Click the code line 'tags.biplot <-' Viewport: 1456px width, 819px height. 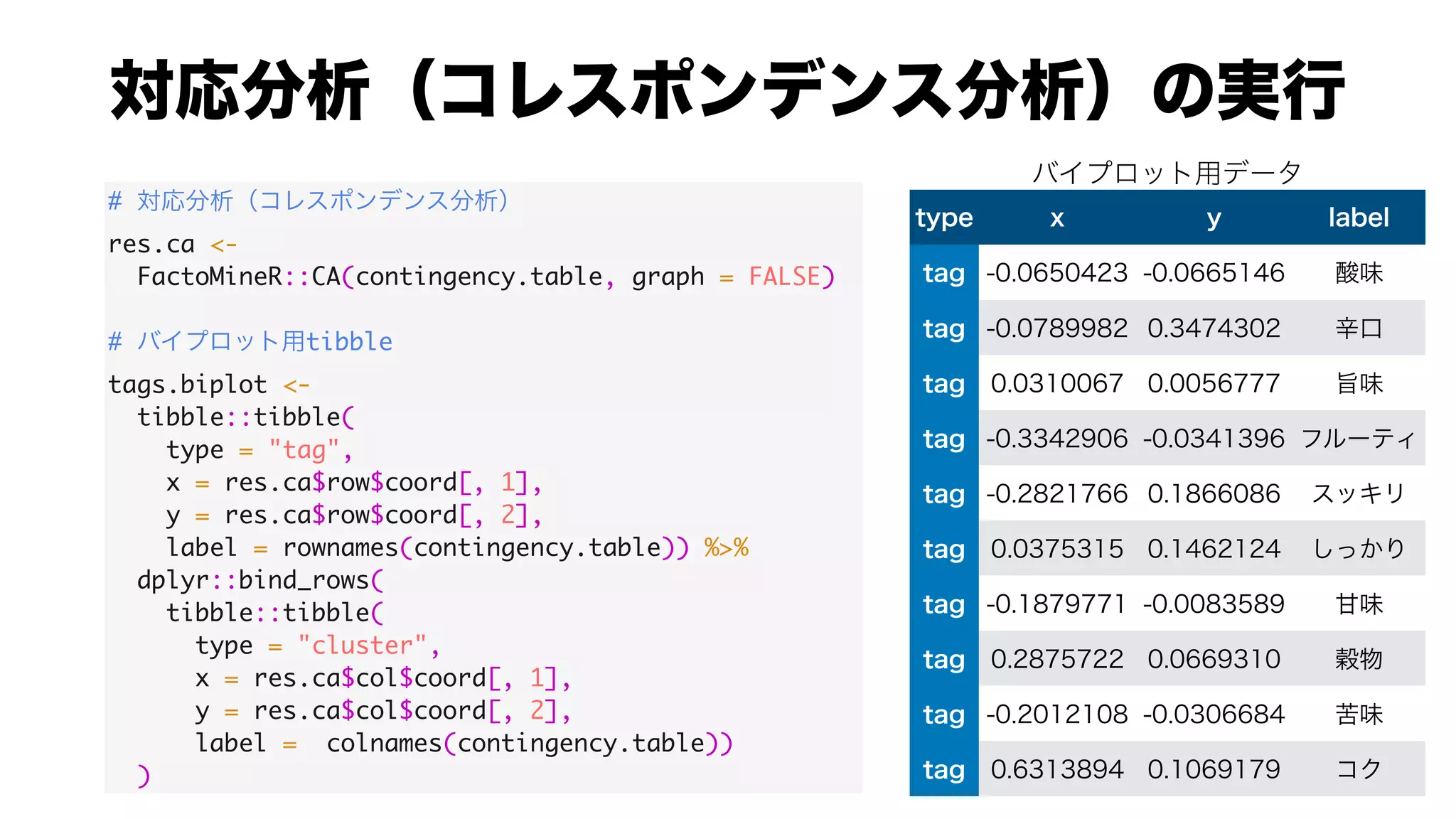point(209,385)
